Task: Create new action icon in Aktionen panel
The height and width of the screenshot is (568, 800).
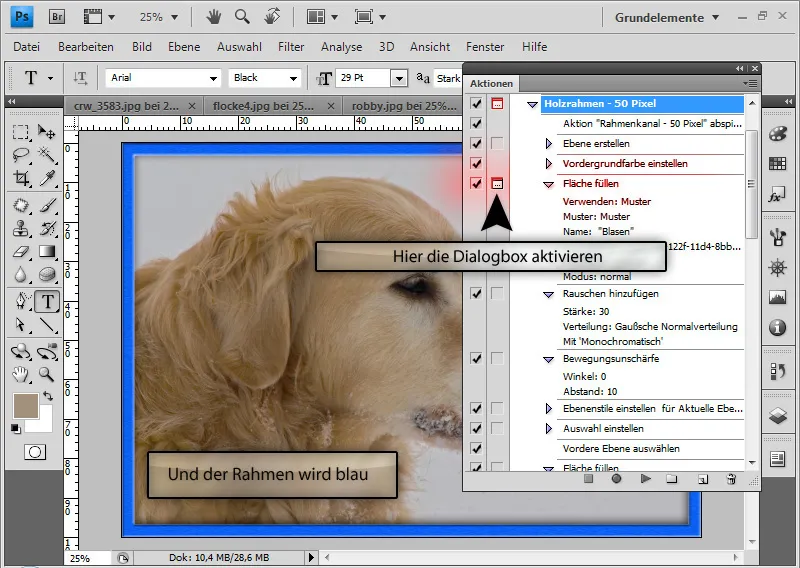Action: pyautogui.click(x=703, y=479)
